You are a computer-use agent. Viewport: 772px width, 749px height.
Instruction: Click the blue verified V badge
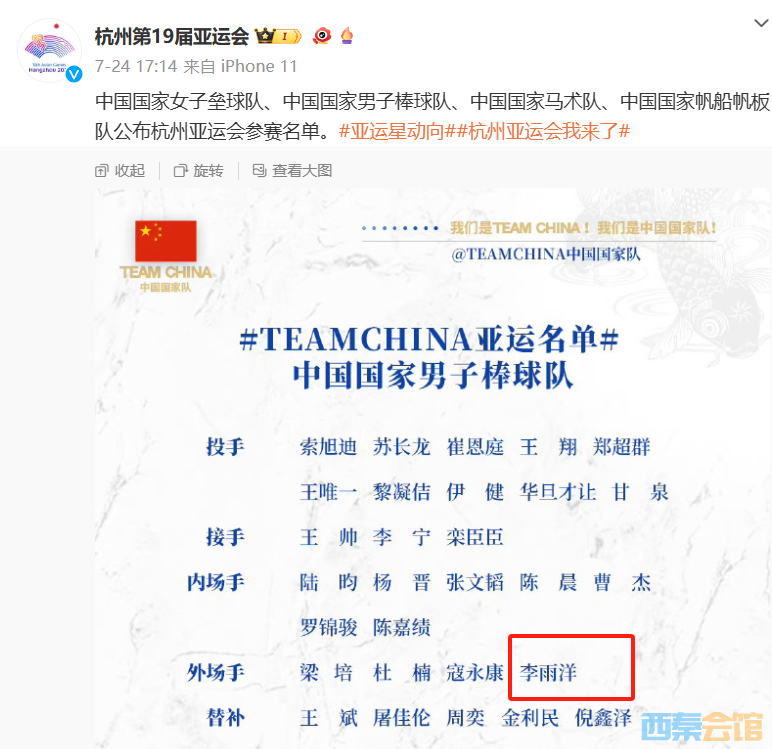tap(74, 74)
